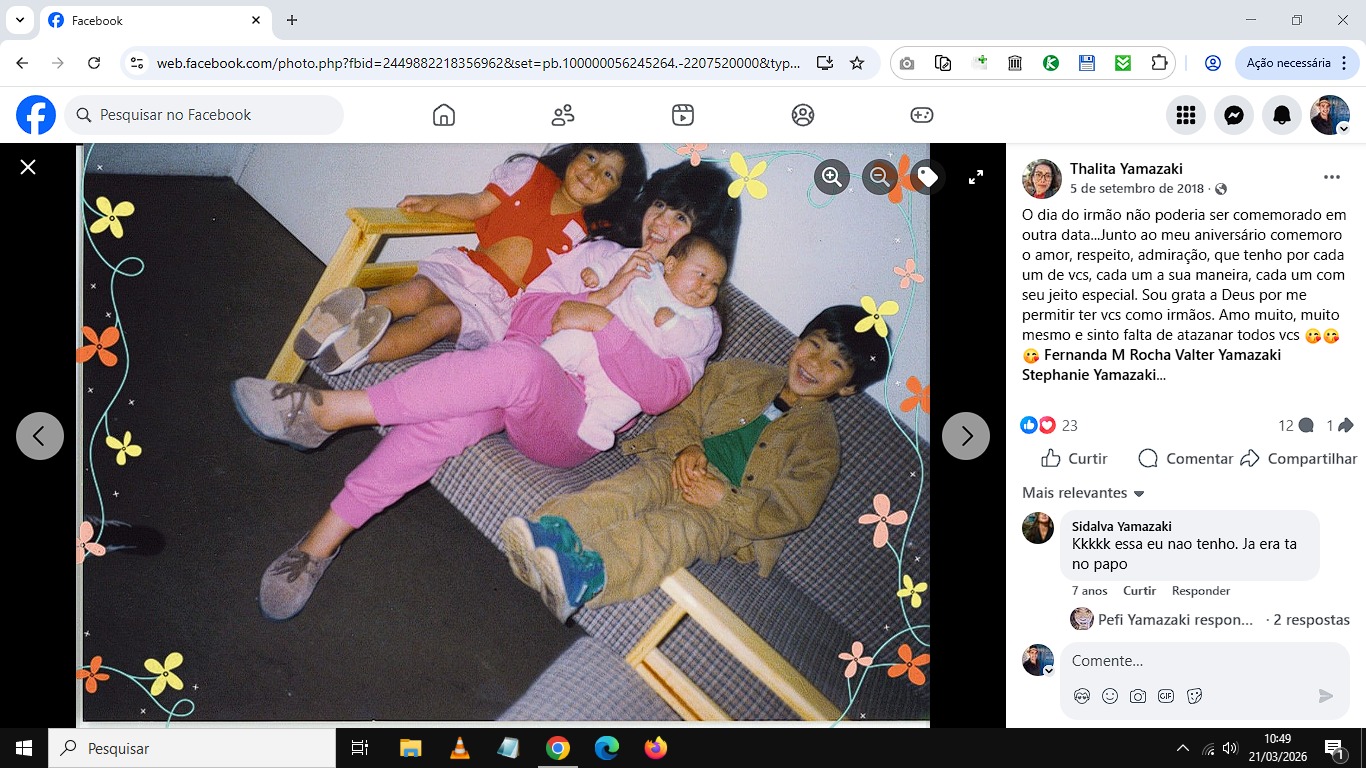
Task: Open Messenger chats
Action: tap(1234, 115)
